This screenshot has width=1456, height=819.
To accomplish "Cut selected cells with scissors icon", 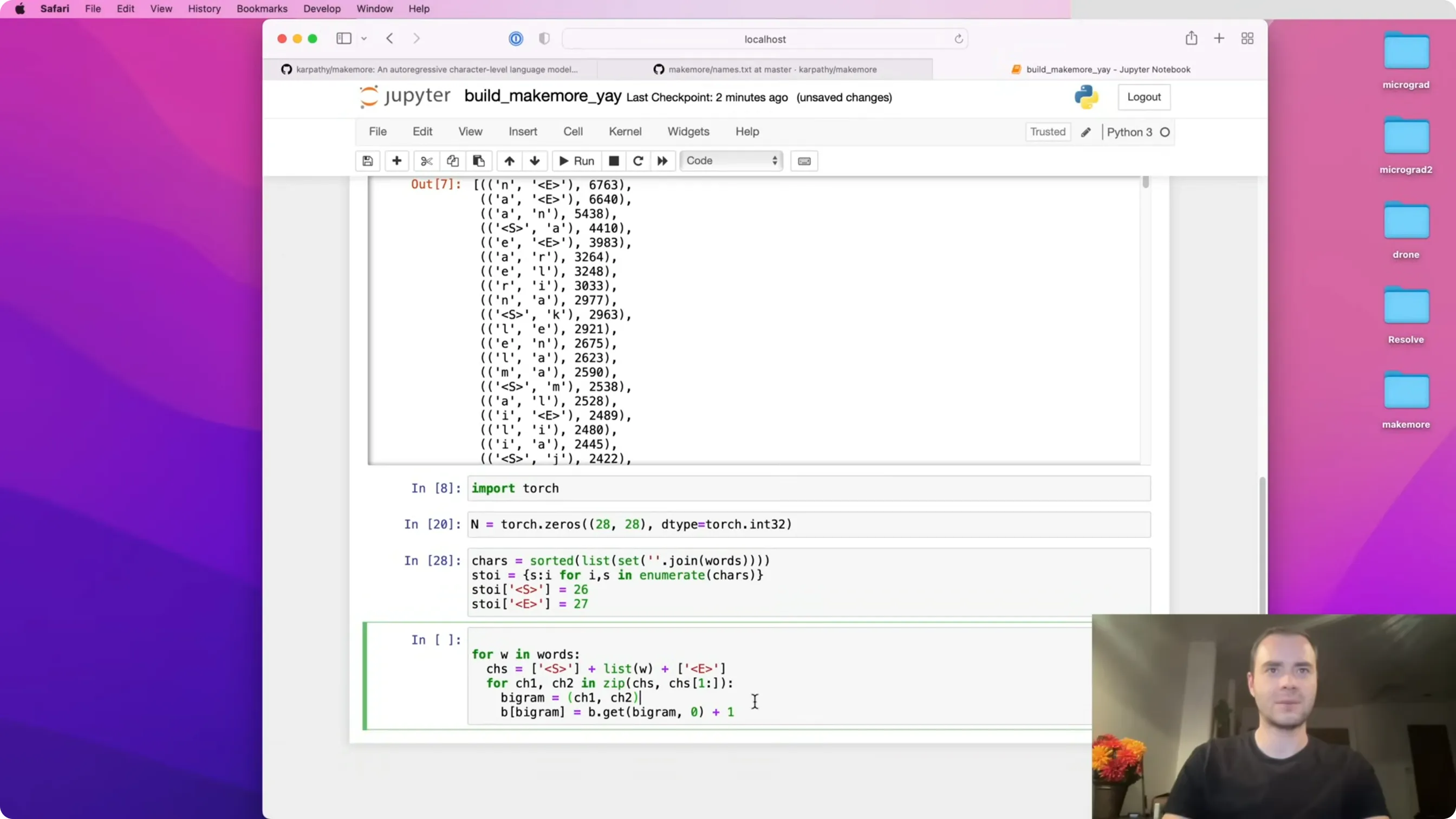I will click(427, 161).
